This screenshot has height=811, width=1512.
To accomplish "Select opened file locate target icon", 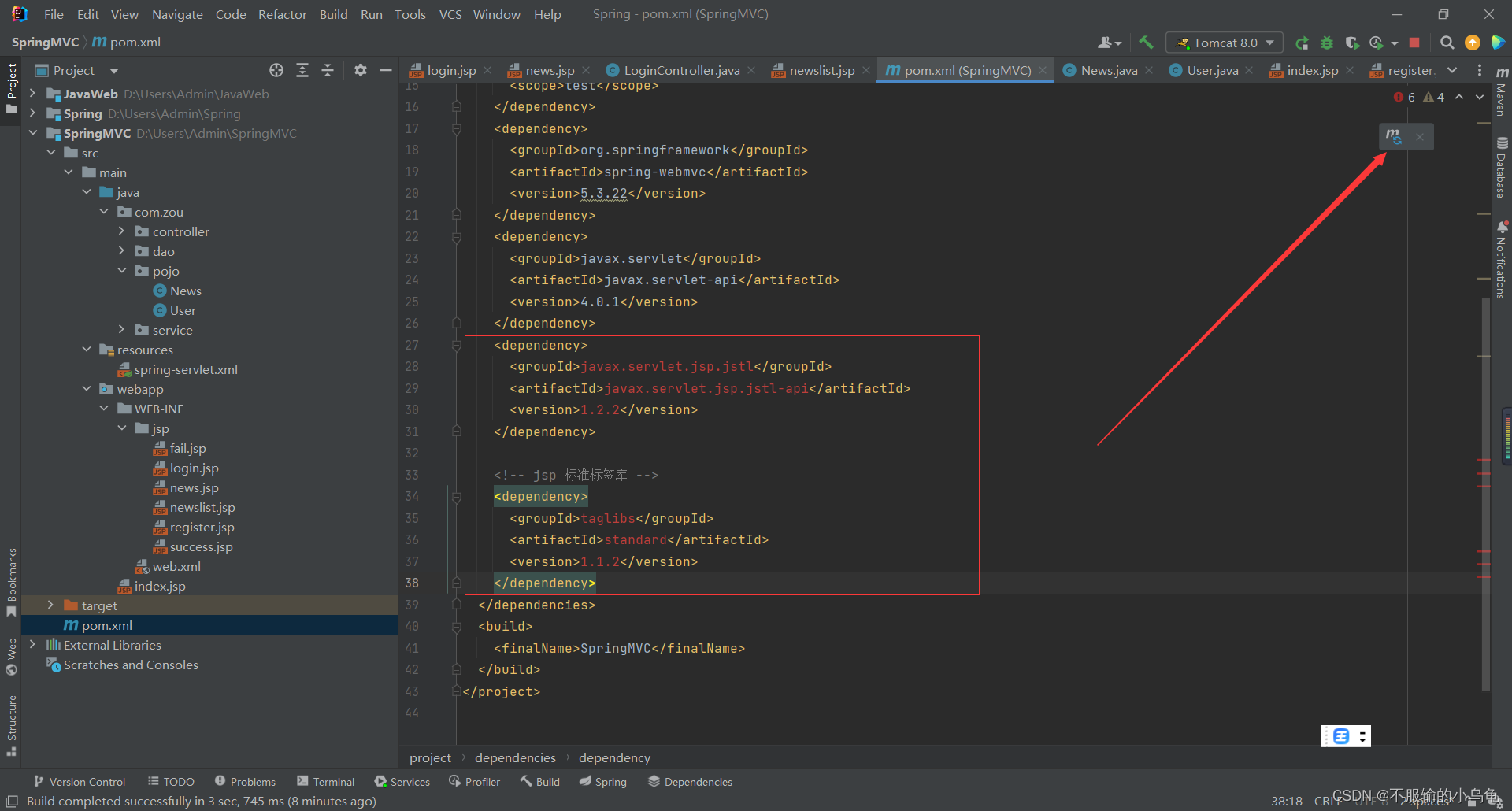I will [x=276, y=70].
